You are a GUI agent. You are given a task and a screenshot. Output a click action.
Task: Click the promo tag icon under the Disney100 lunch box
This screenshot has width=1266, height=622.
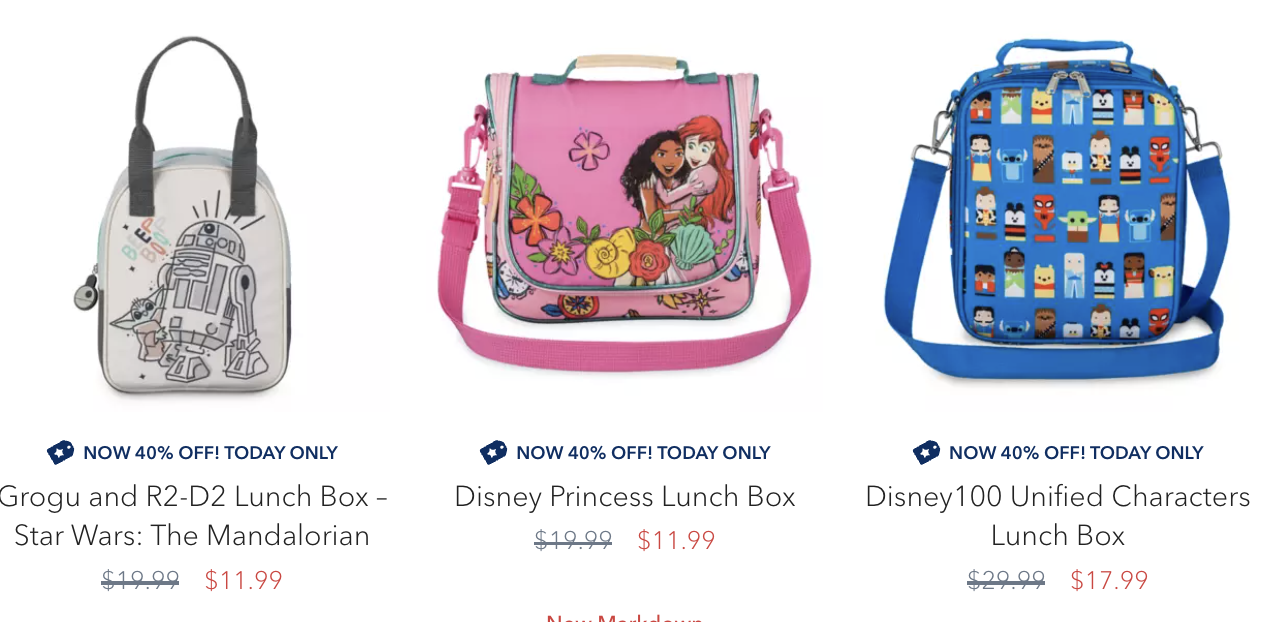(926, 453)
